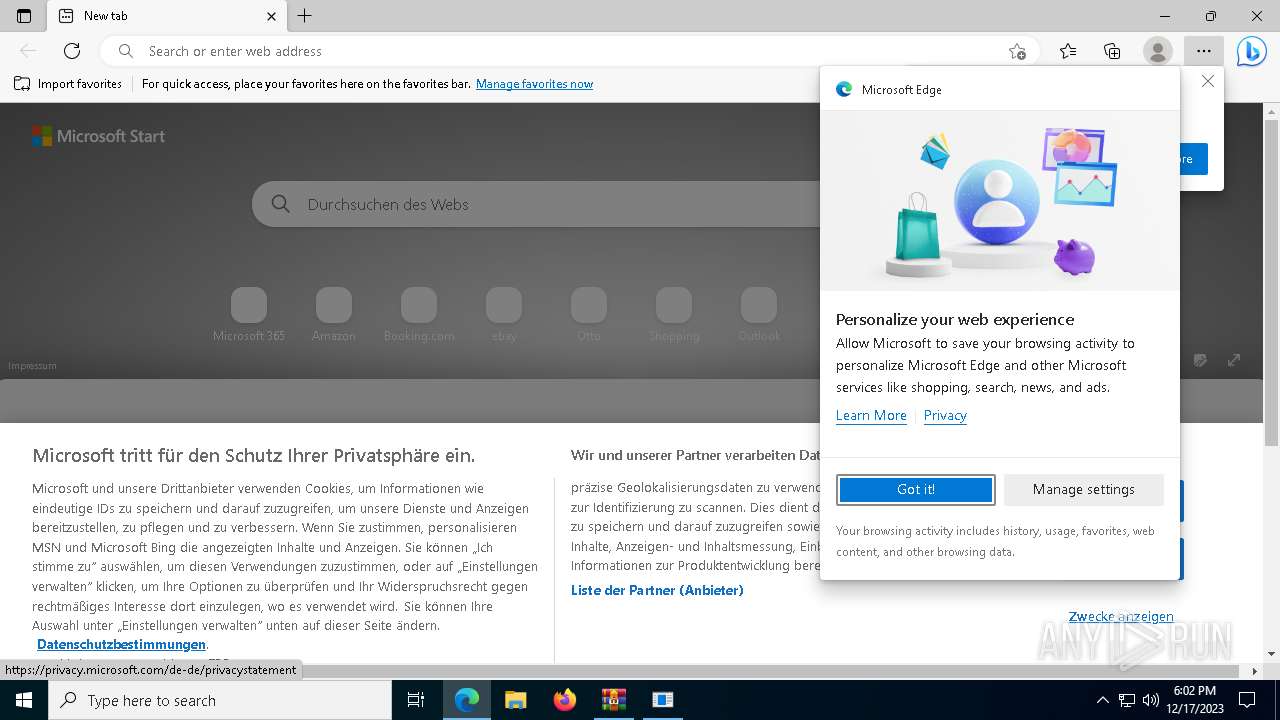
Task: Open the ebay quick link tile
Action: [504, 315]
